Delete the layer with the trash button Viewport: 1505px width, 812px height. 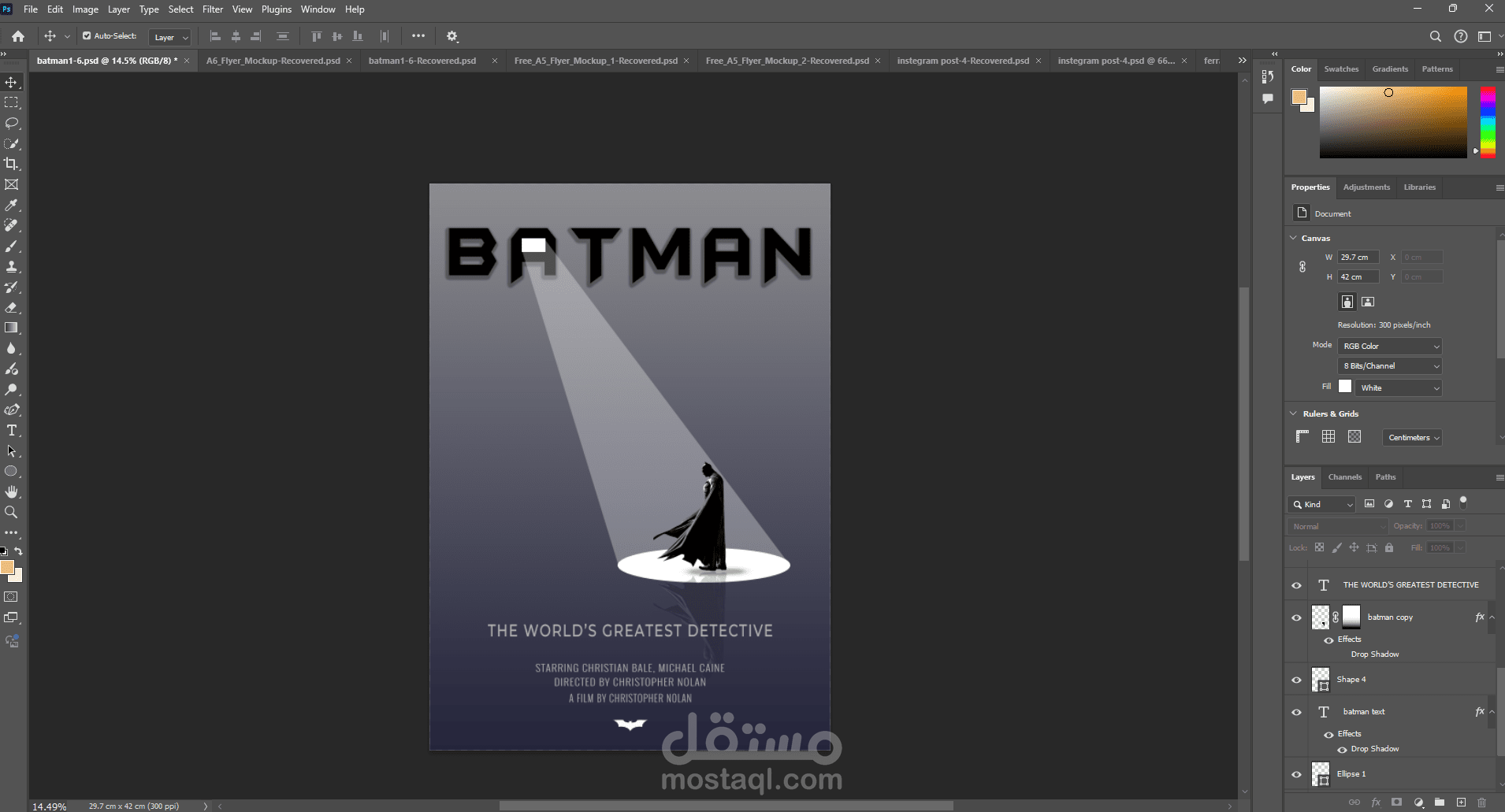(x=1482, y=803)
